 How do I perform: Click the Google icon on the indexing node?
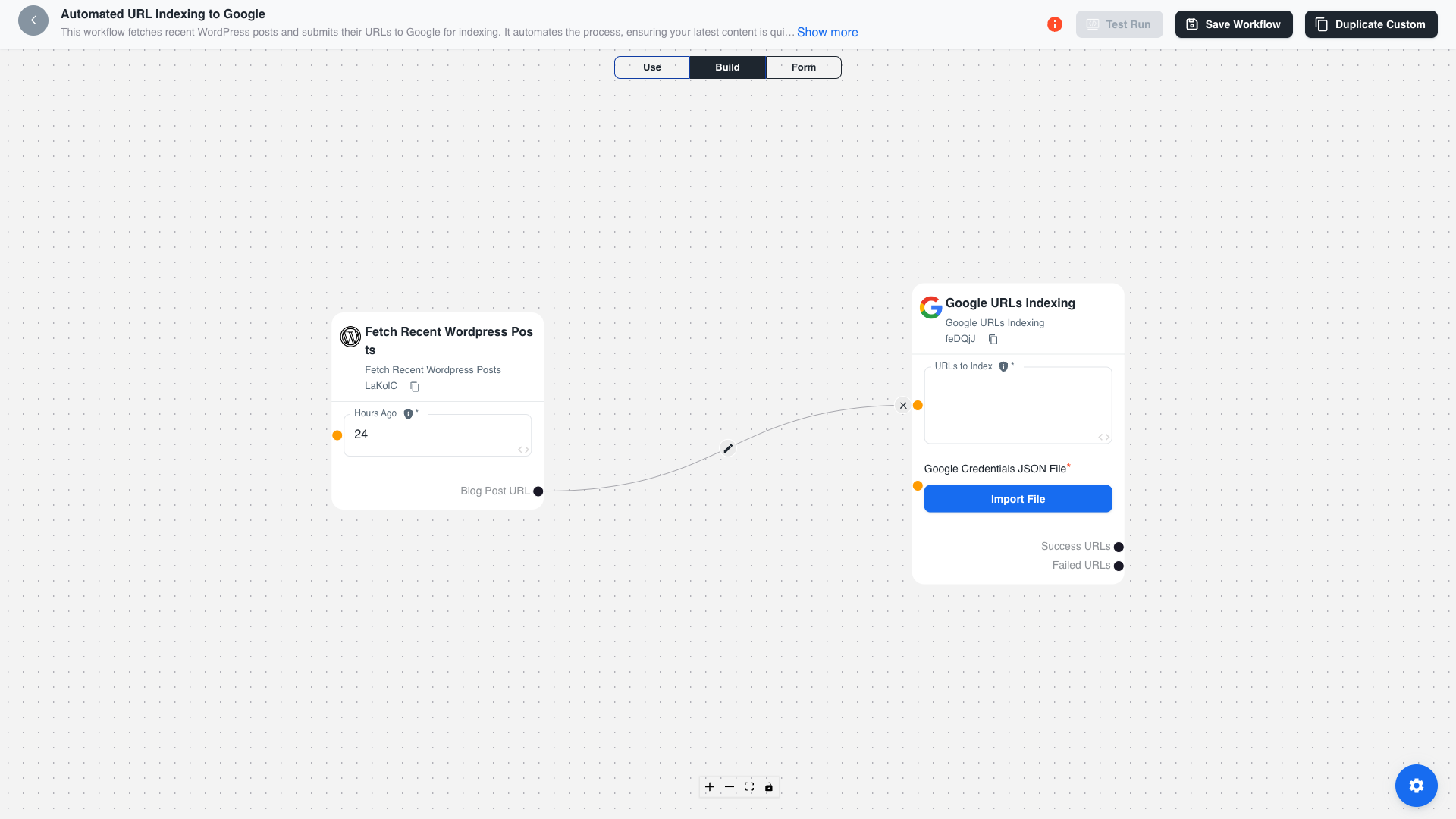click(x=930, y=307)
